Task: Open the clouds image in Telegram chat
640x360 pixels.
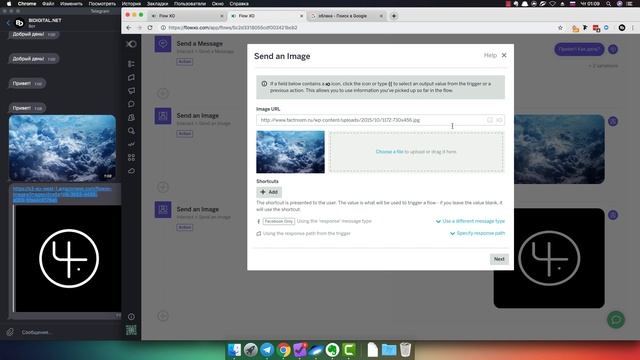Action: (62, 148)
